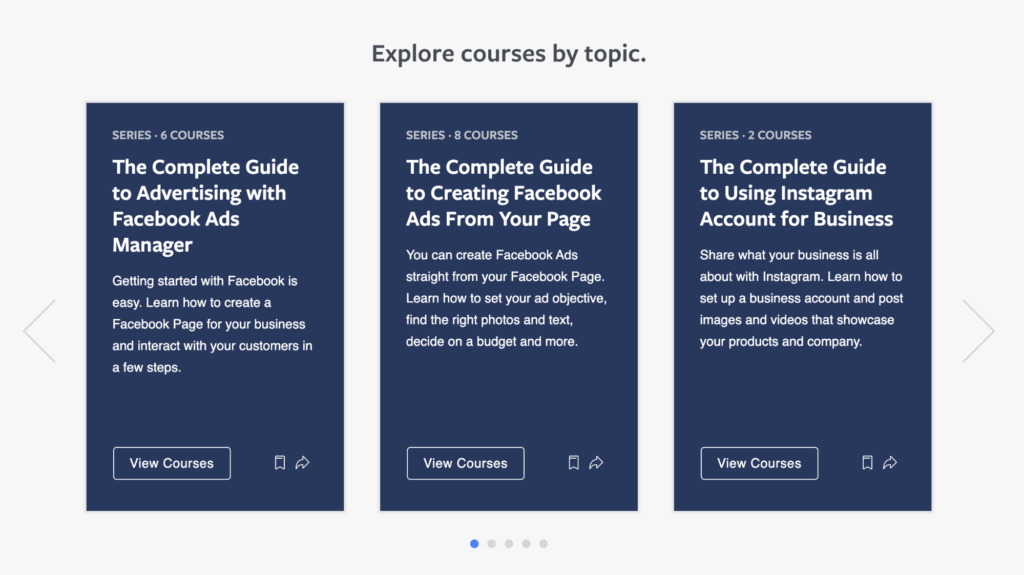The width and height of the screenshot is (1024, 575).
Task: Bookmark the Creating Facebook Ads From Your Page series
Action: point(573,463)
